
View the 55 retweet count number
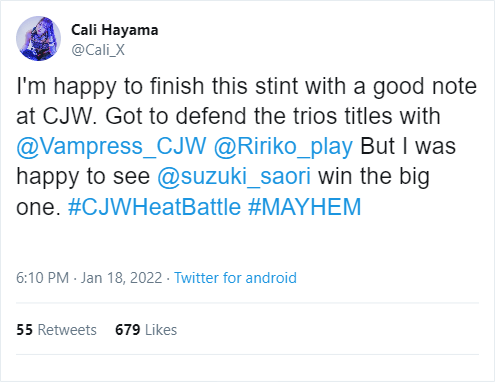tap(24, 330)
